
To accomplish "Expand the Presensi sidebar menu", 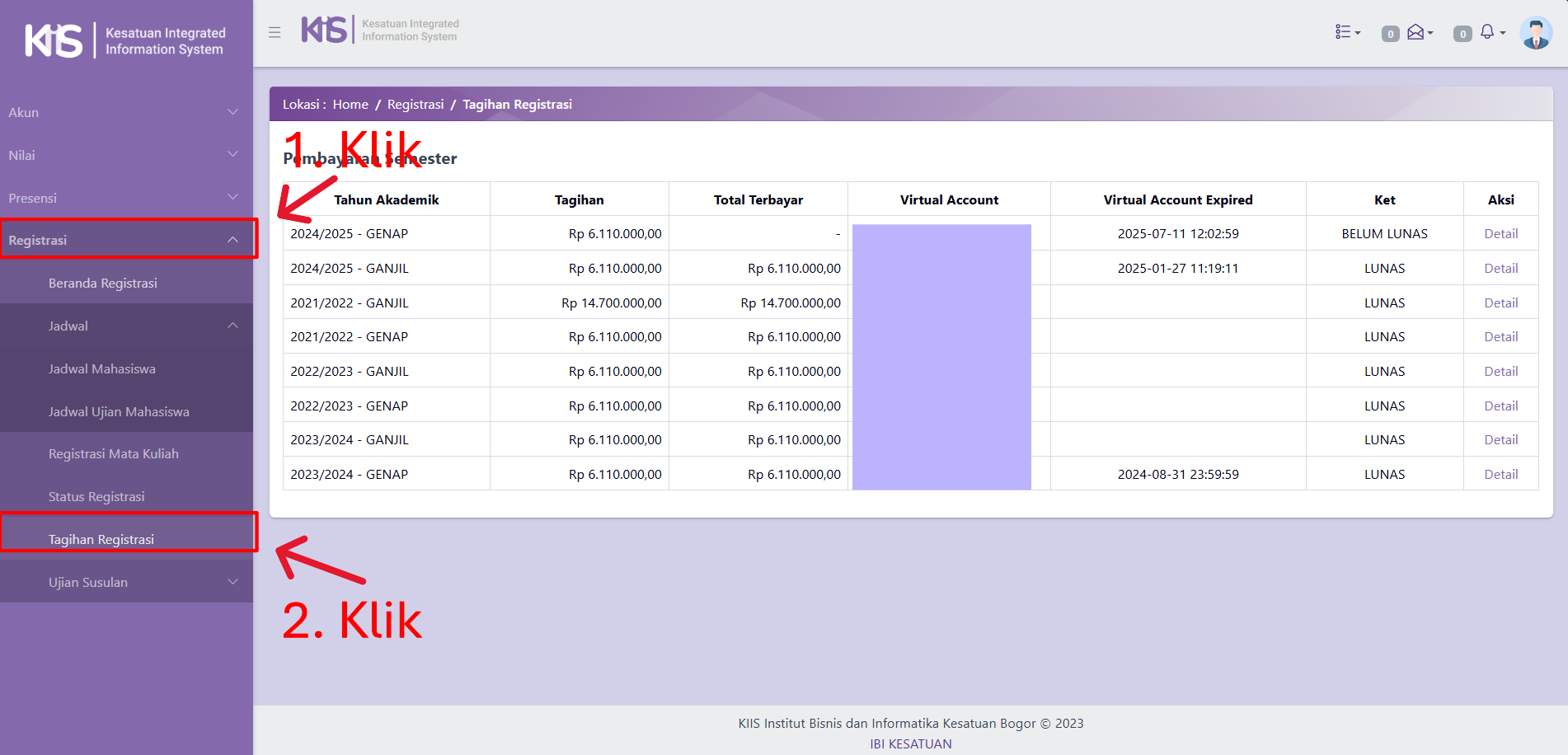I will tap(124, 198).
